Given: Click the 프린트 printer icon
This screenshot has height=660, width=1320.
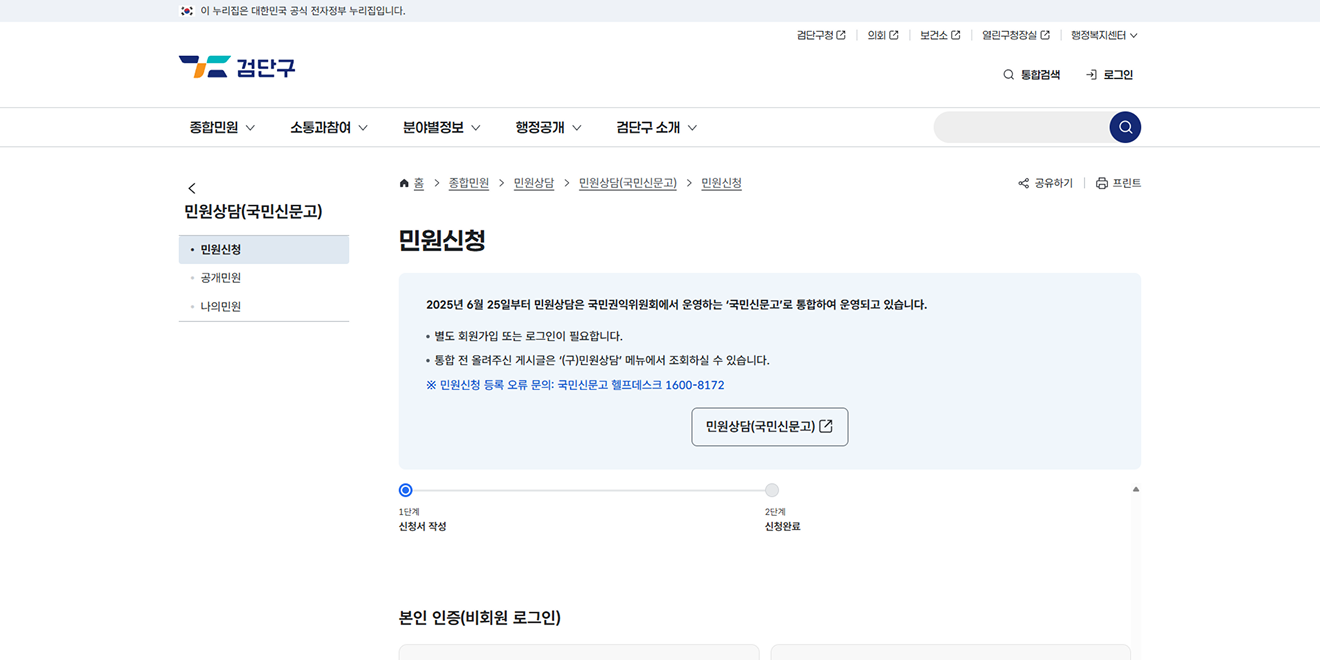Looking at the screenshot, I should [x=1102, y=183].
